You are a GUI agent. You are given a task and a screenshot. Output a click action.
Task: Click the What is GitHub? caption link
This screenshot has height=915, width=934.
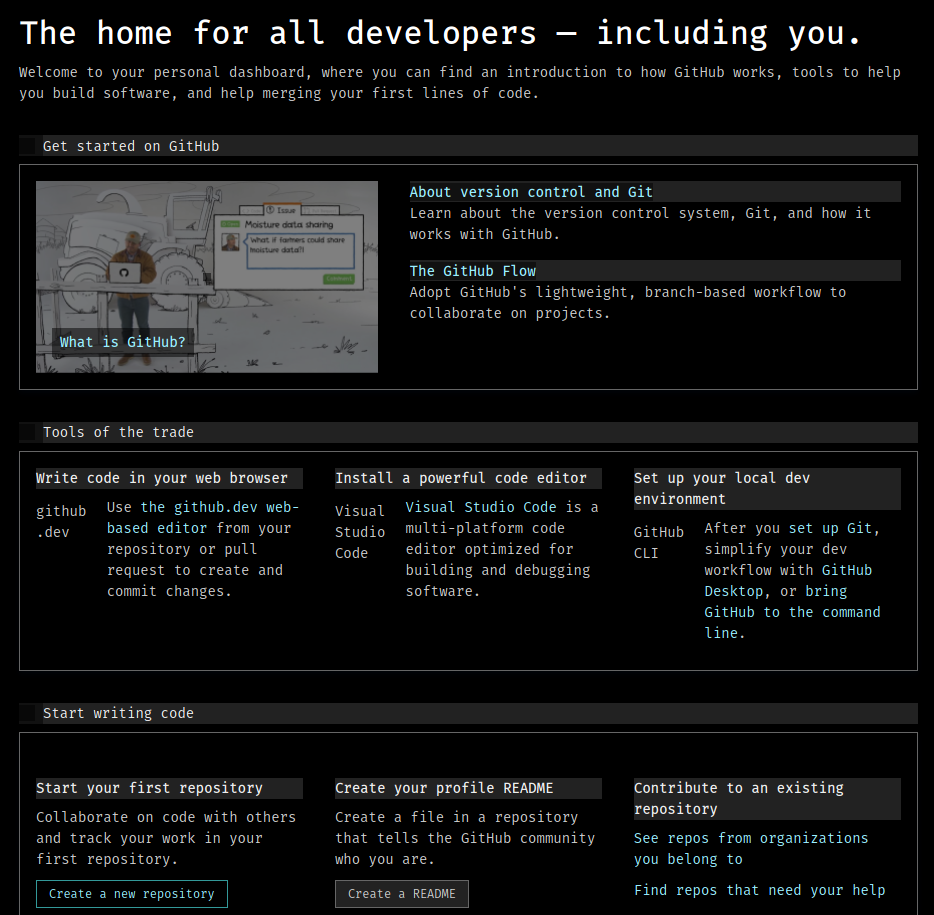122,342
